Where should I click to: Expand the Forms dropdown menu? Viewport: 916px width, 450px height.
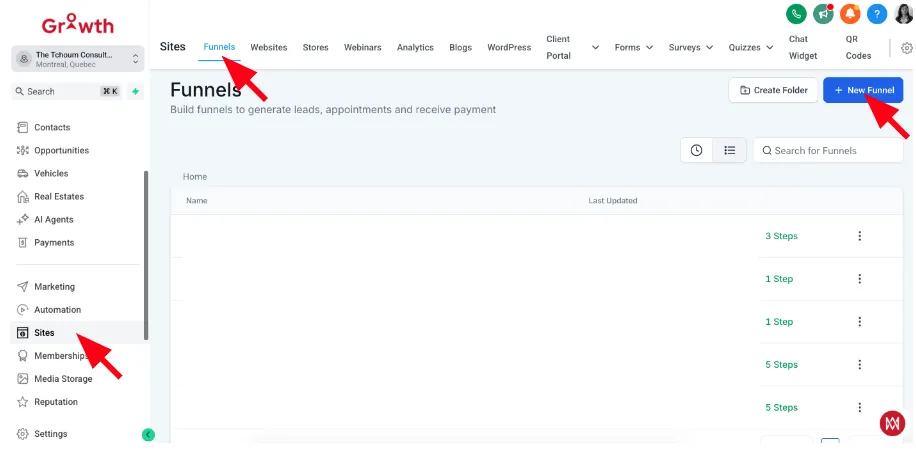[x=634, y=47]
